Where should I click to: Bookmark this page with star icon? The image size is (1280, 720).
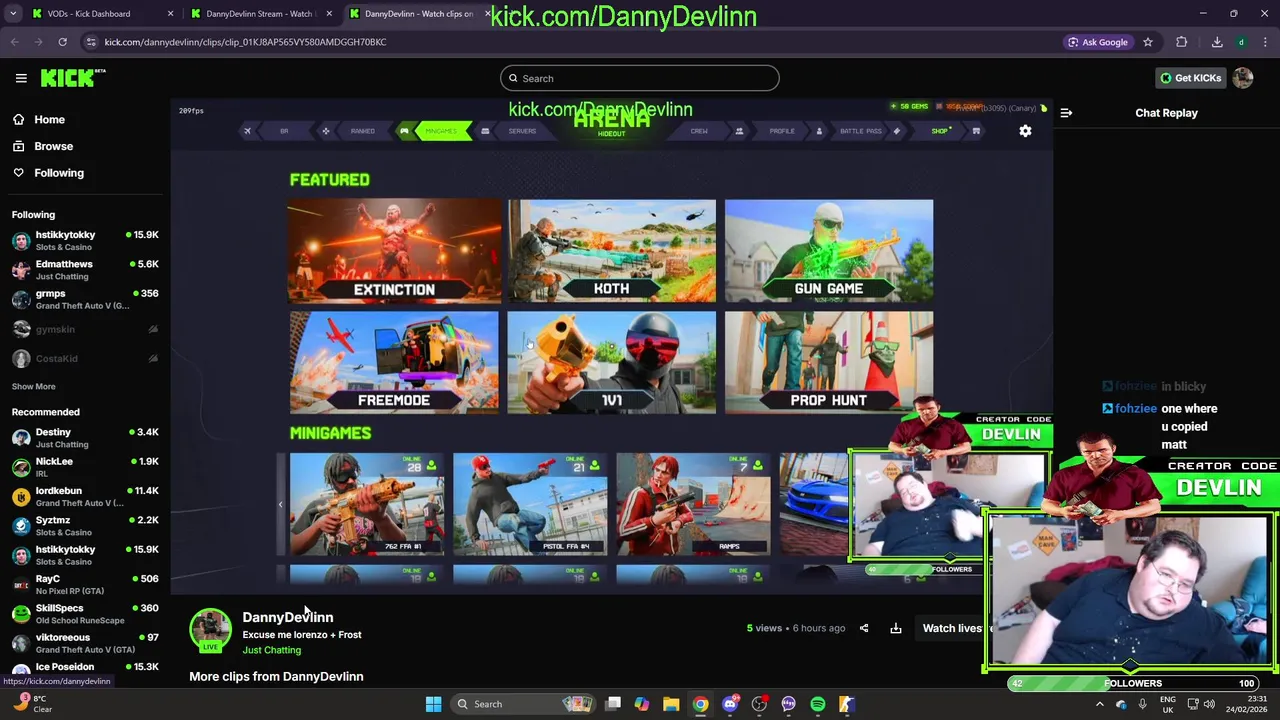[x=1148, y=42]
